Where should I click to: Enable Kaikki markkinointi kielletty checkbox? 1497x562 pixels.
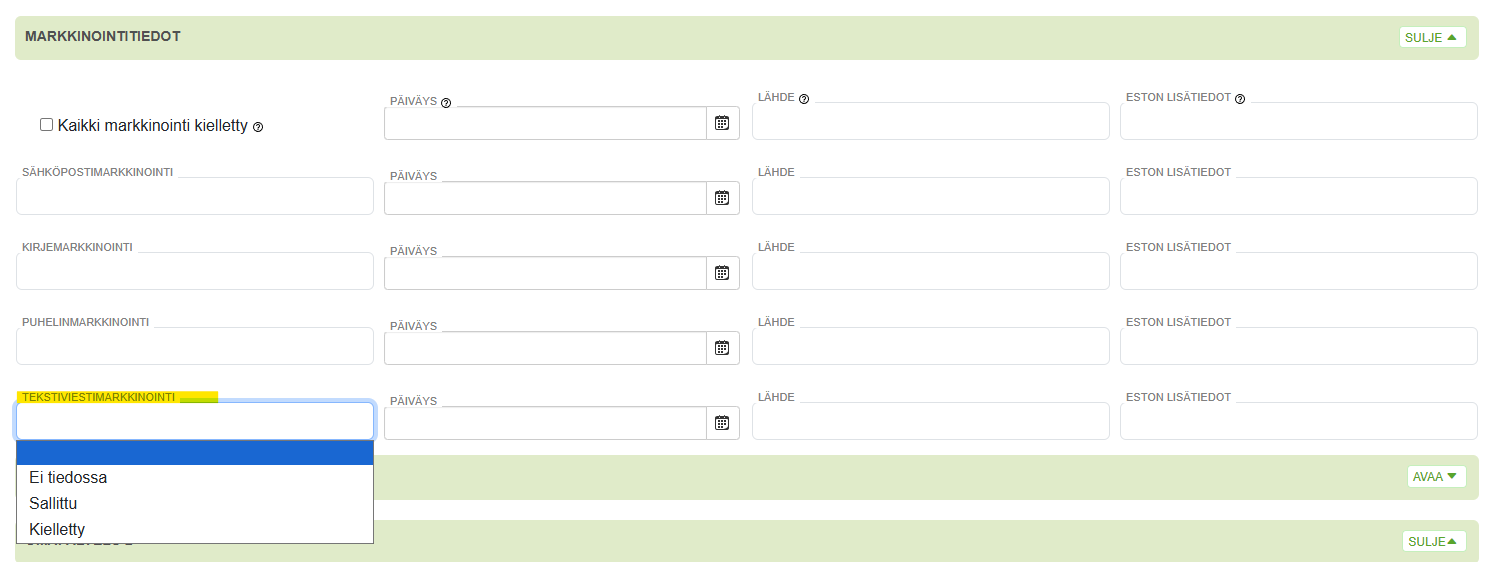click(46, 125)
